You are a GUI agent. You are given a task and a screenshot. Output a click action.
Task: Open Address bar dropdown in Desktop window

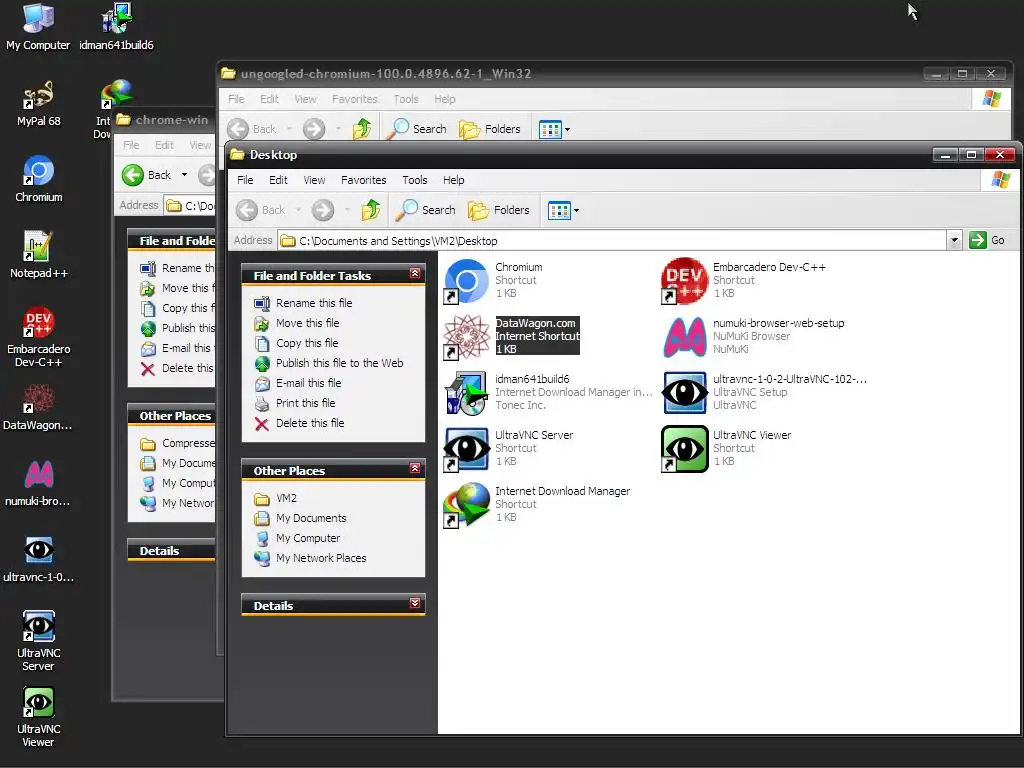click(954, 240)
